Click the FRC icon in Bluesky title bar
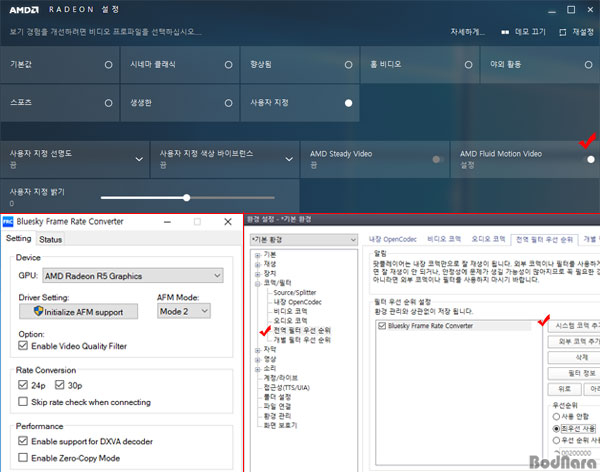 [8, 222]
